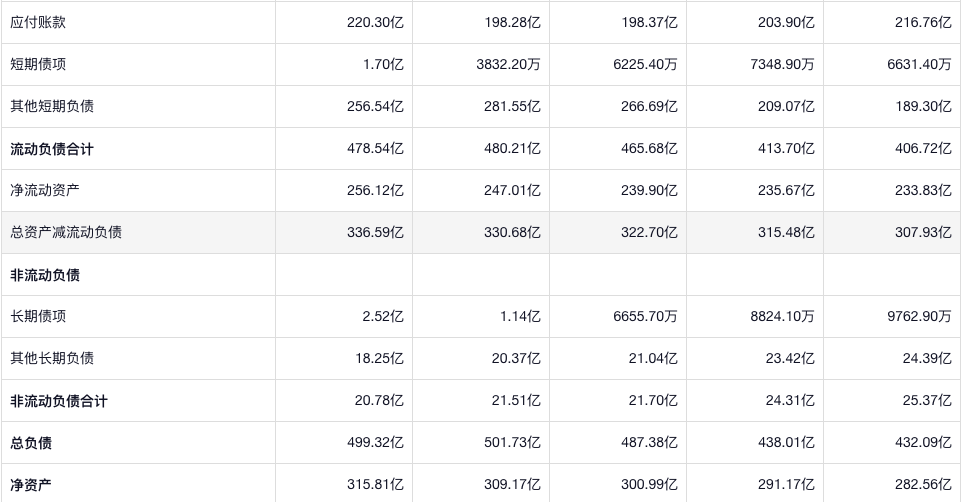This screenshot has height=502, width=967.
Task: Click the 应付账款 row label
Action: click(38, 22)
